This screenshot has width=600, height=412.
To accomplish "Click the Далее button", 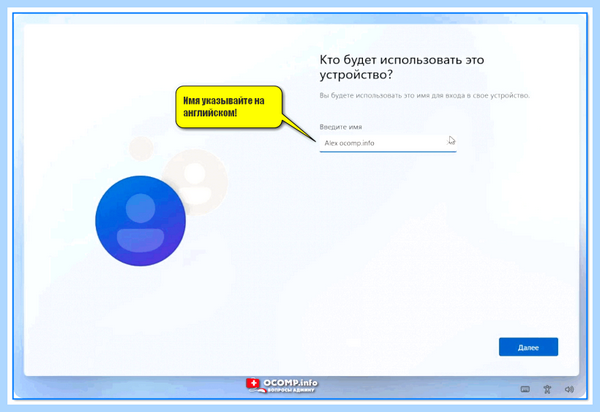I will tap(528, 347).
